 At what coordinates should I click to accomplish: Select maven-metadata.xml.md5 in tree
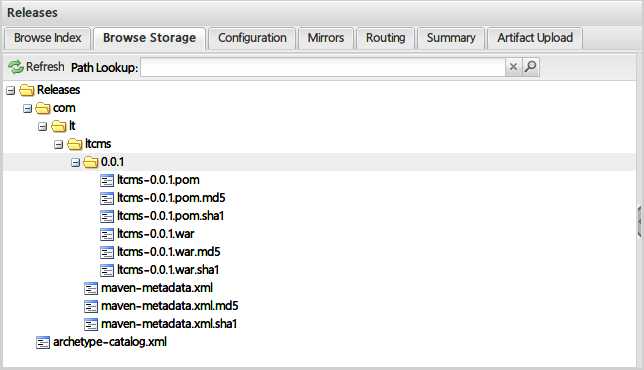[169, 306]
